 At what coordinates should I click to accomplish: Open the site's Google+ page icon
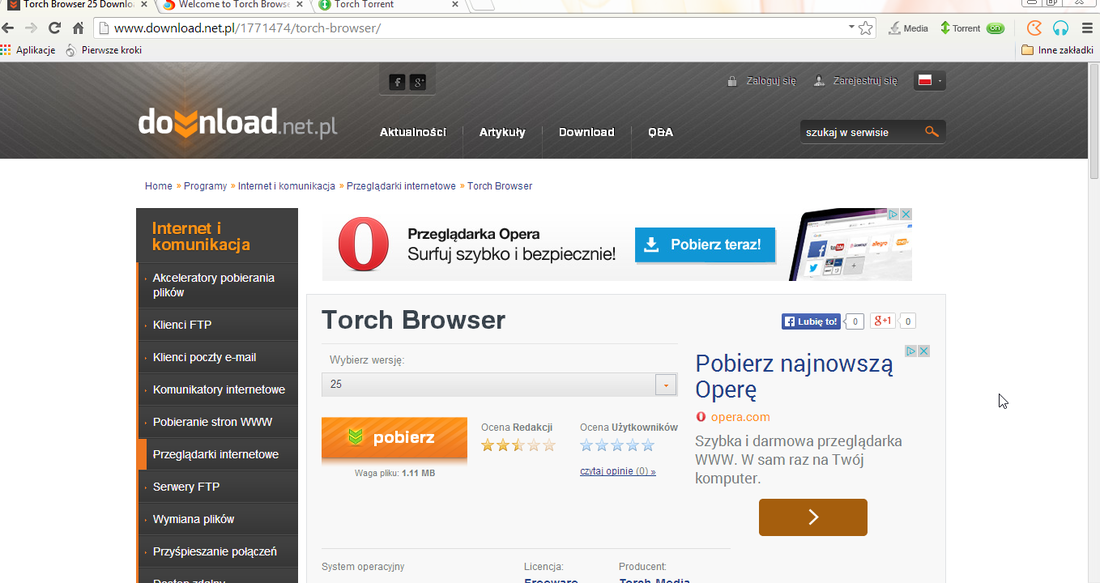tap(418, 82)
